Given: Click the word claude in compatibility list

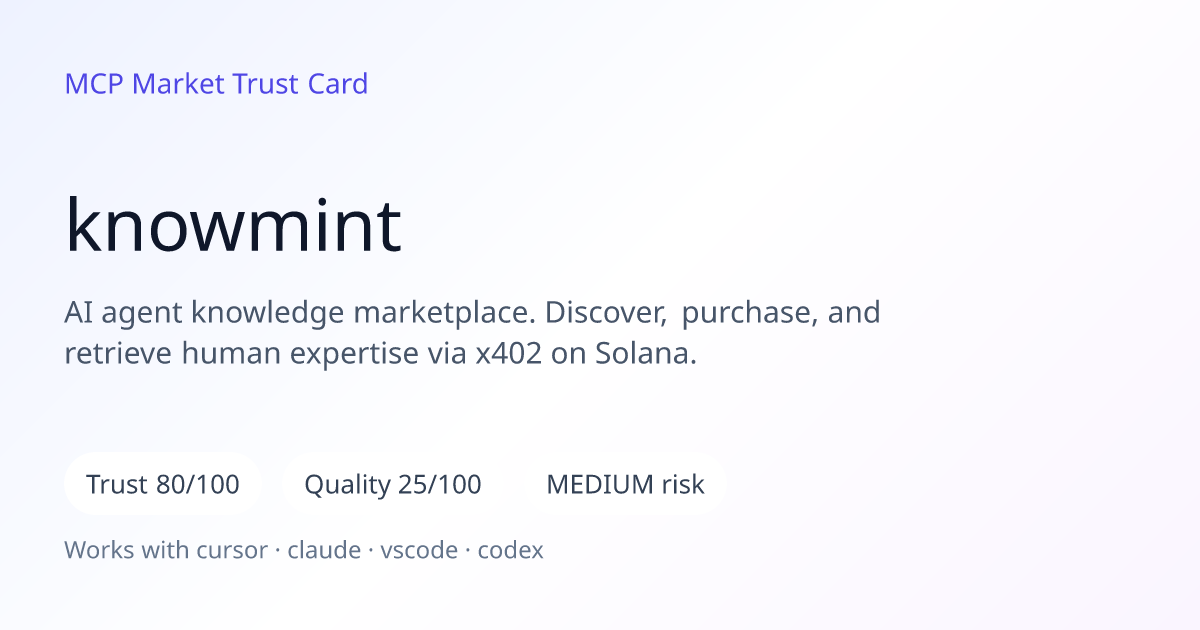Looking at the screenshot, I should [x=324, y=550].
